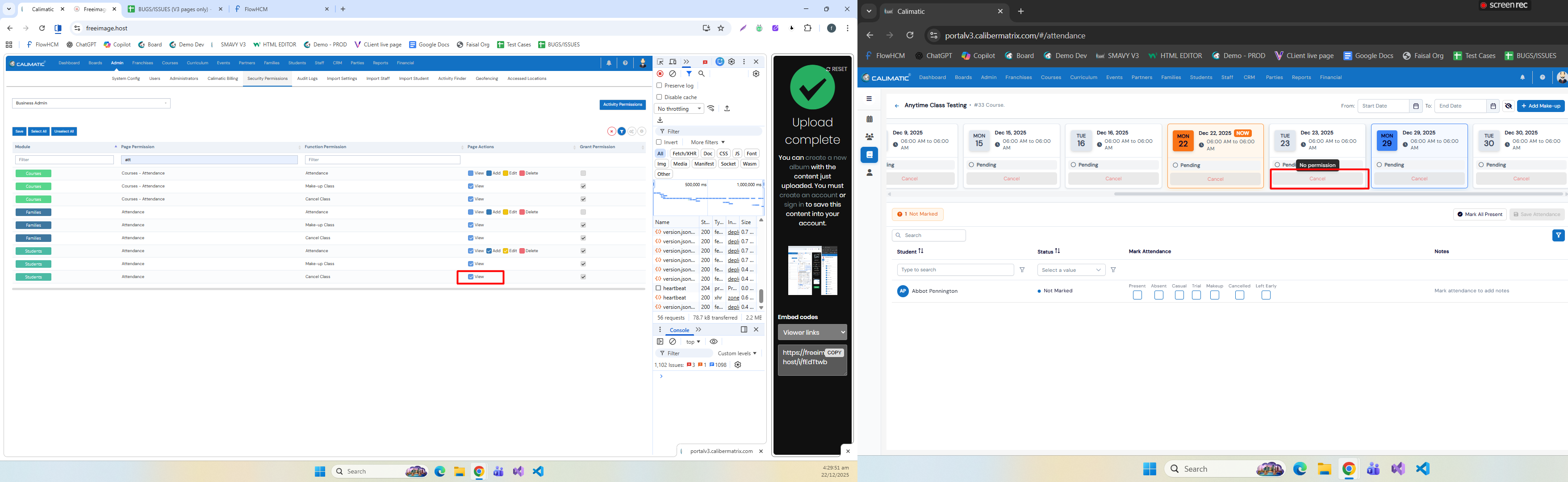1568x482 pixels.
Task: Click the group users icon in sidebar
Action: [869, 137]
